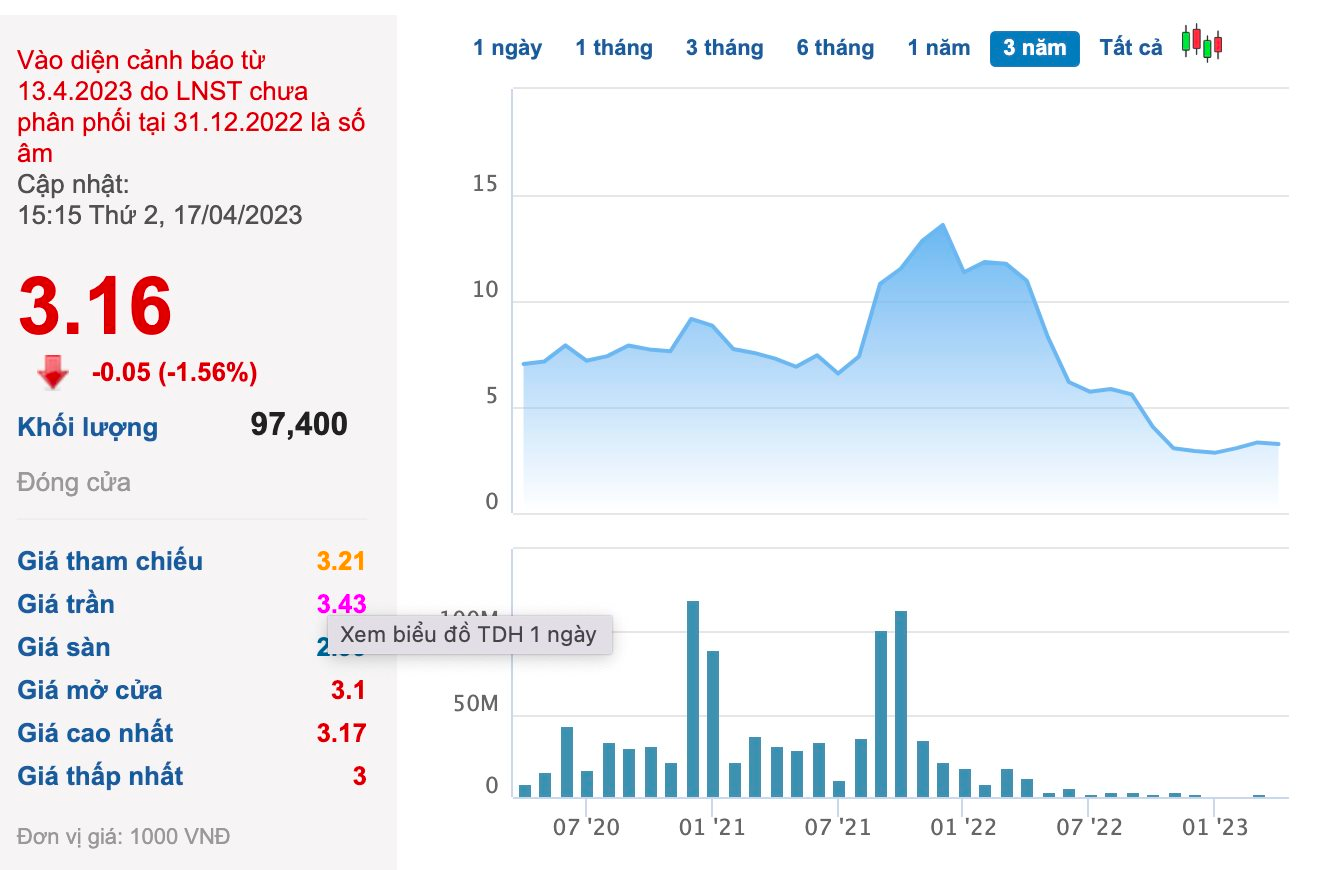Choose the 6 tháng time range
The height and width of the screenshot is (870, 1324).
click(x=835, y=48)
